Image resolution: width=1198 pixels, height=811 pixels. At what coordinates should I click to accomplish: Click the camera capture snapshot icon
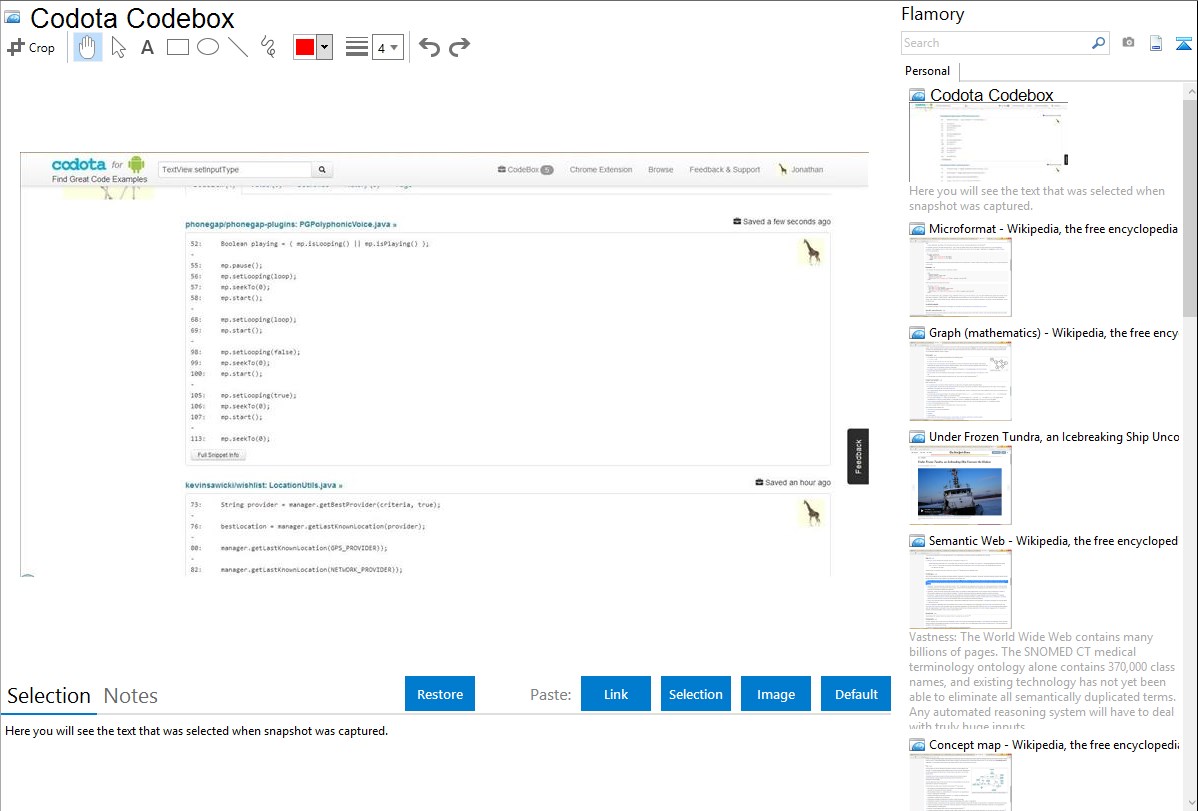[x=1128, y=43]
